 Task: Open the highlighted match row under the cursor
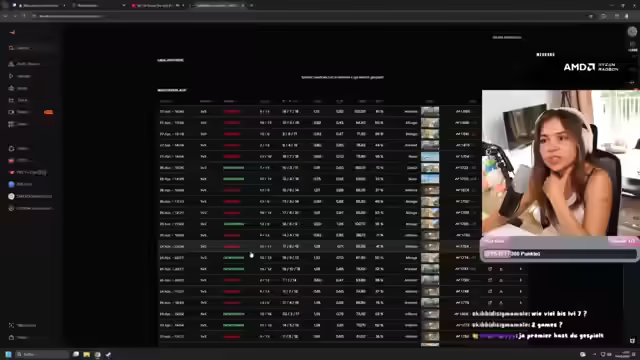click(319, 247)
